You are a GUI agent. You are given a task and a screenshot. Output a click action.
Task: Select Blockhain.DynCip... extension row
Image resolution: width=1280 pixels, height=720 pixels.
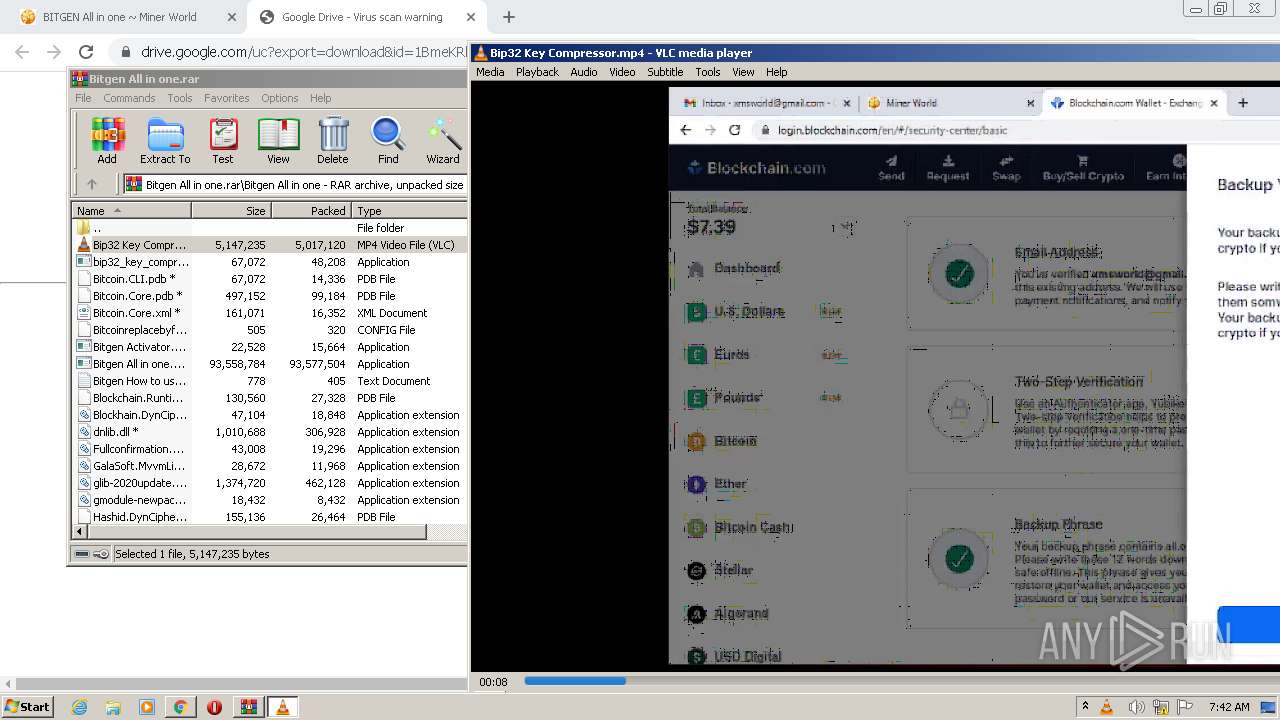(270, 415)
